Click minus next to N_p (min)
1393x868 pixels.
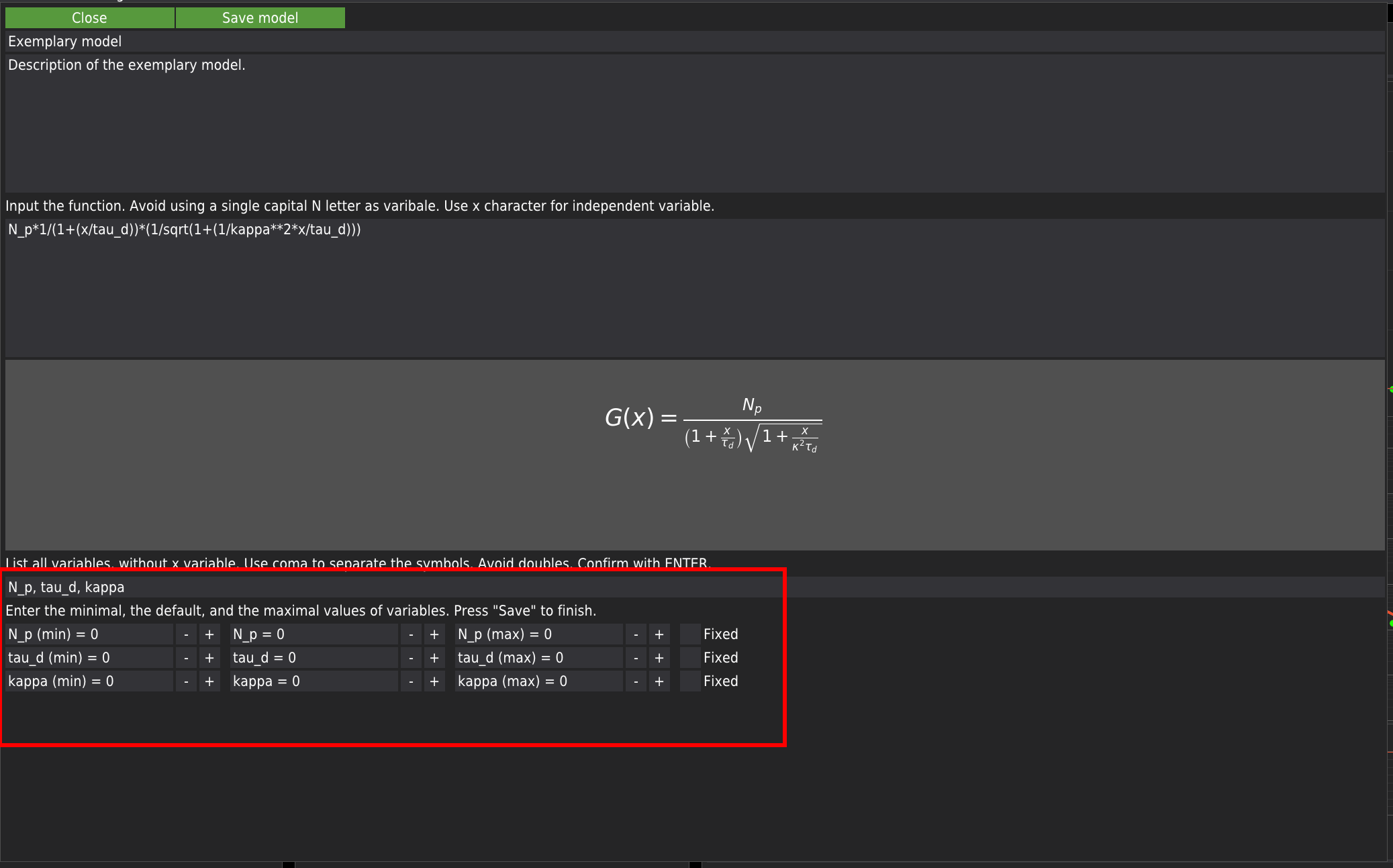186,634
